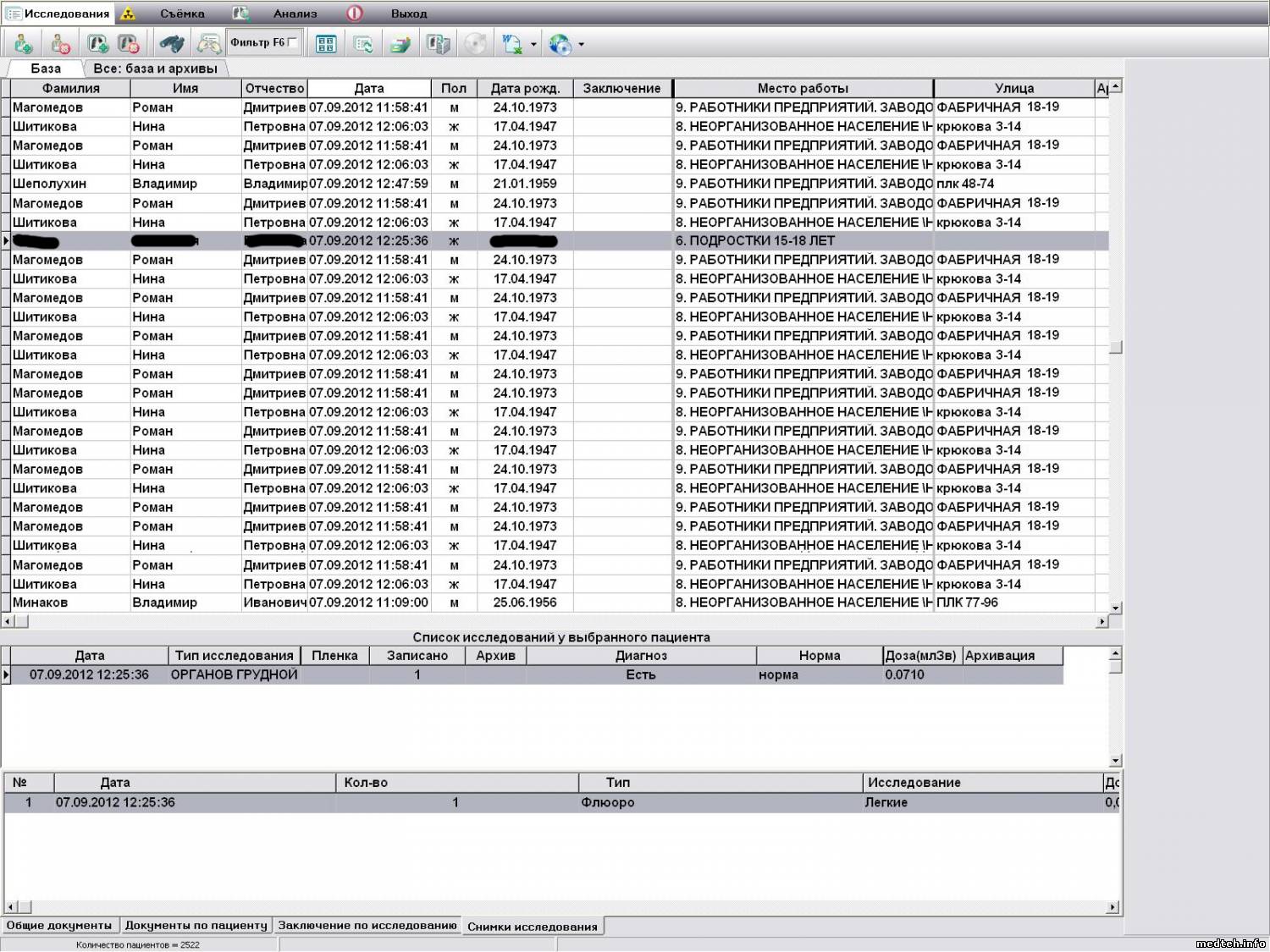Click the archive folder icon in toolbar
The width and height of the screenshot is (1270, 952).
pos(400,43)
